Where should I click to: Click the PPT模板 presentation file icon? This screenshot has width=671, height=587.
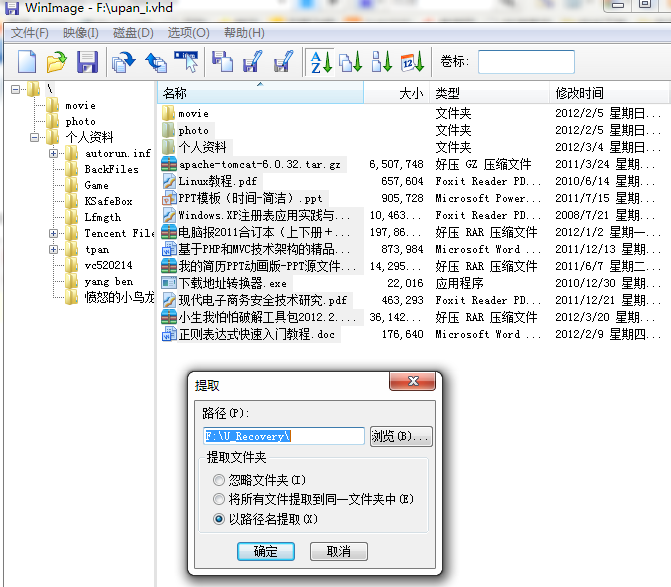[169, 198]
